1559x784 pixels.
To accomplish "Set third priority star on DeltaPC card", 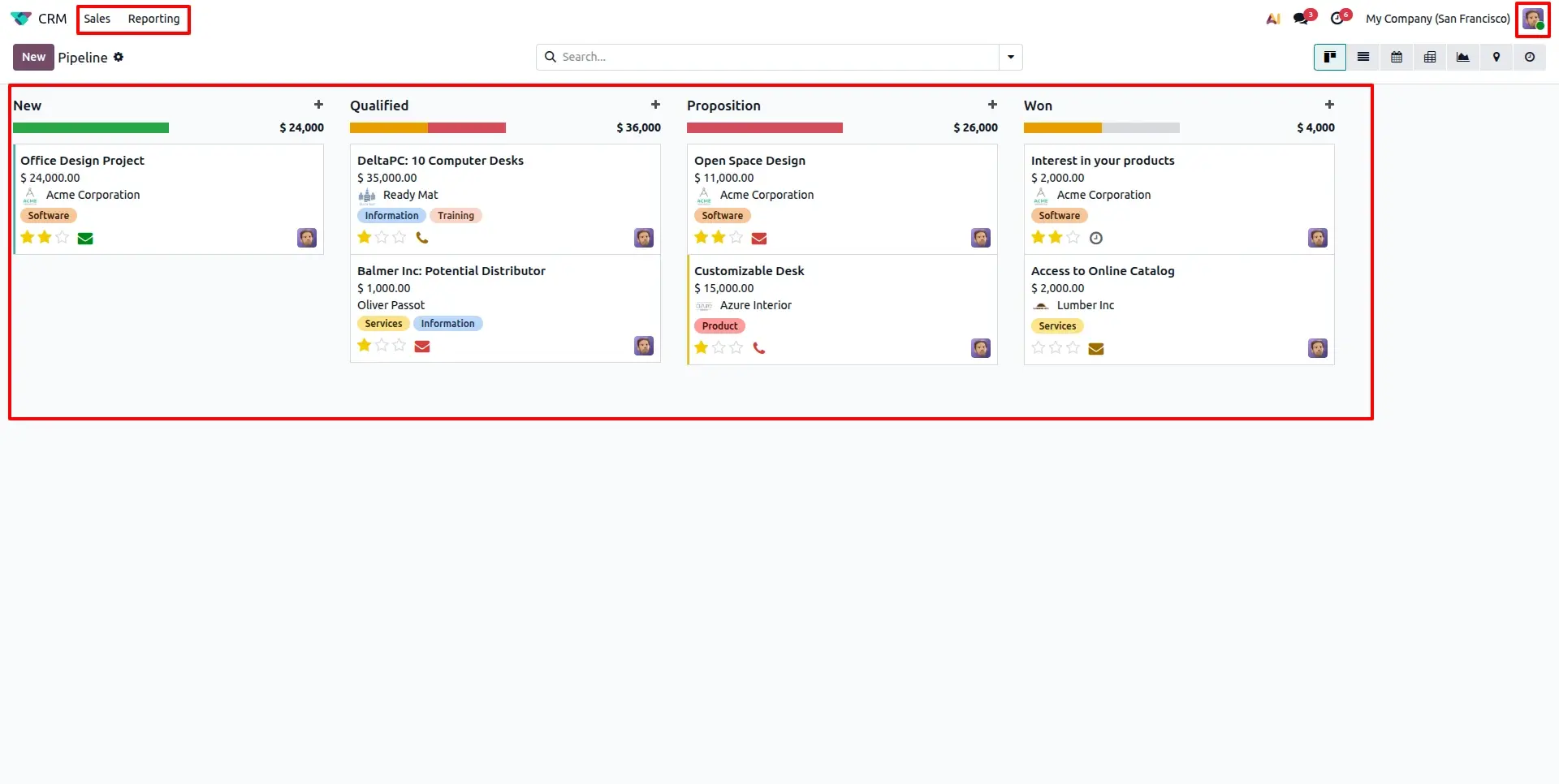I will pyautogui.click(x=399, y=237).
